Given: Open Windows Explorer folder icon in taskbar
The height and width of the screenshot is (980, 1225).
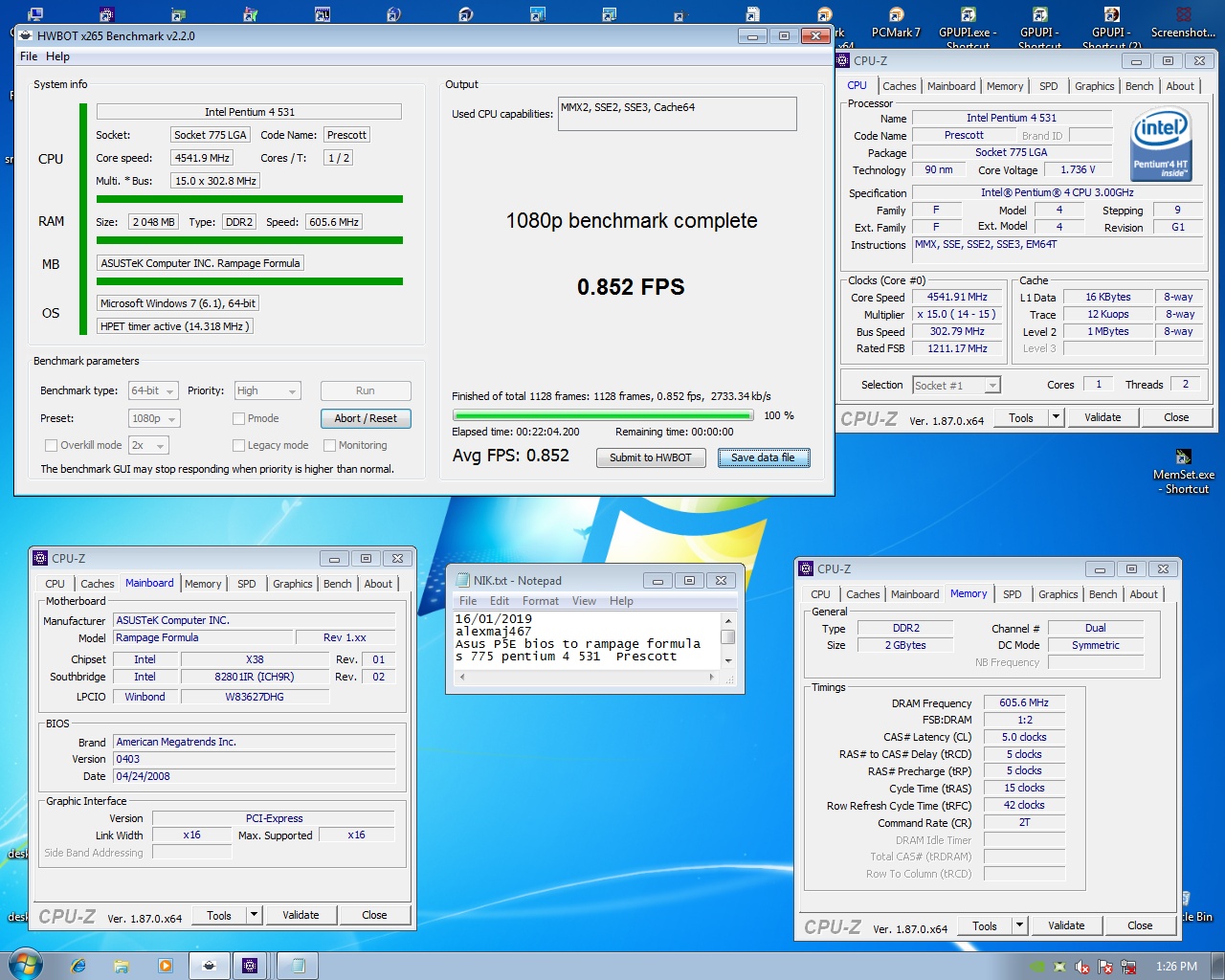Looking at the screenshot, I should [x=122, y=966].
